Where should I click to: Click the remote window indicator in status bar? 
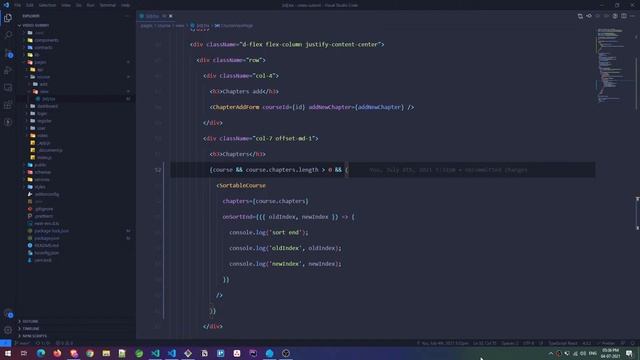point(5,343)
